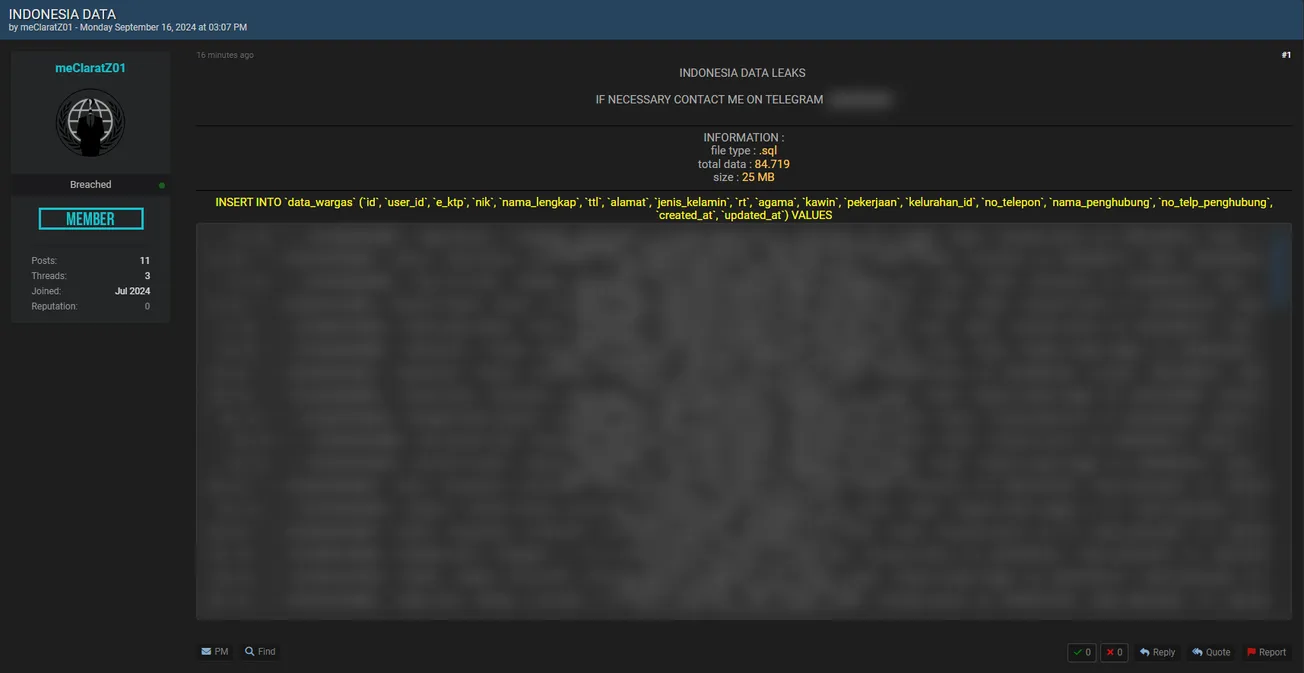The image size is (1304, 673).
Task: Click the green online status dot
Action: click(162, 185)
